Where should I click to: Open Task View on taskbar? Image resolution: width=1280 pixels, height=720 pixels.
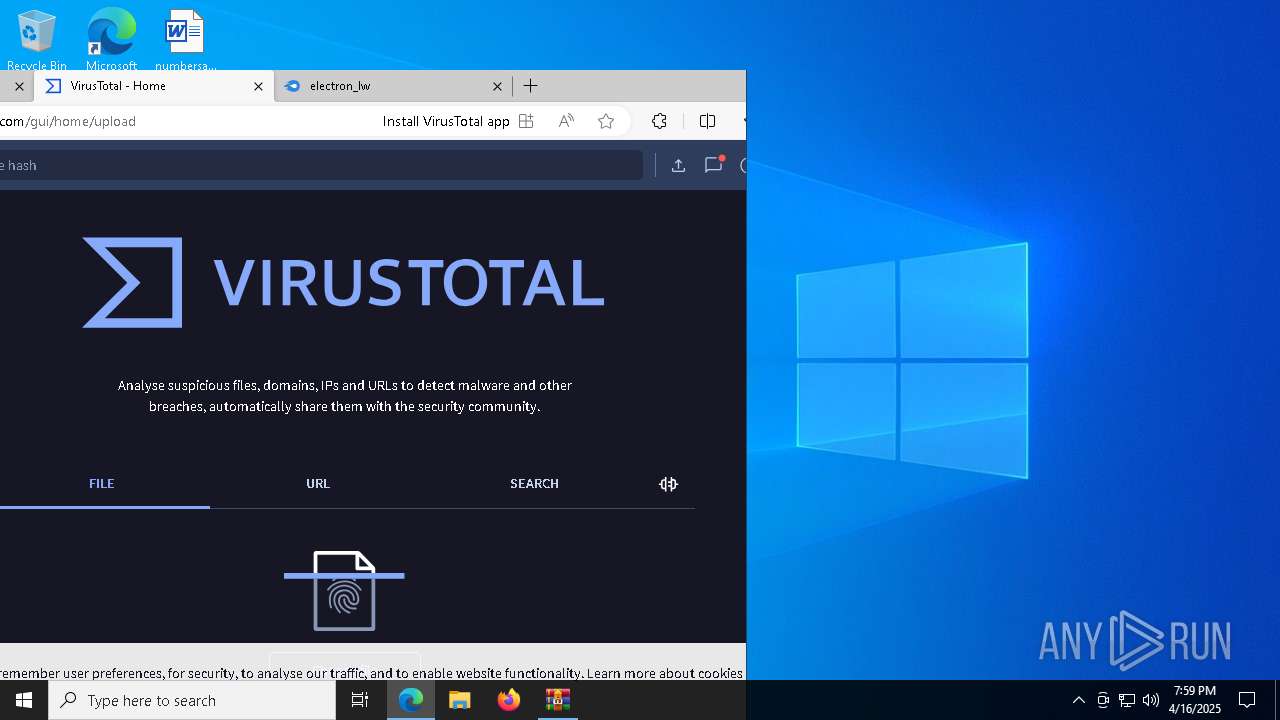(x=360, y=700)
